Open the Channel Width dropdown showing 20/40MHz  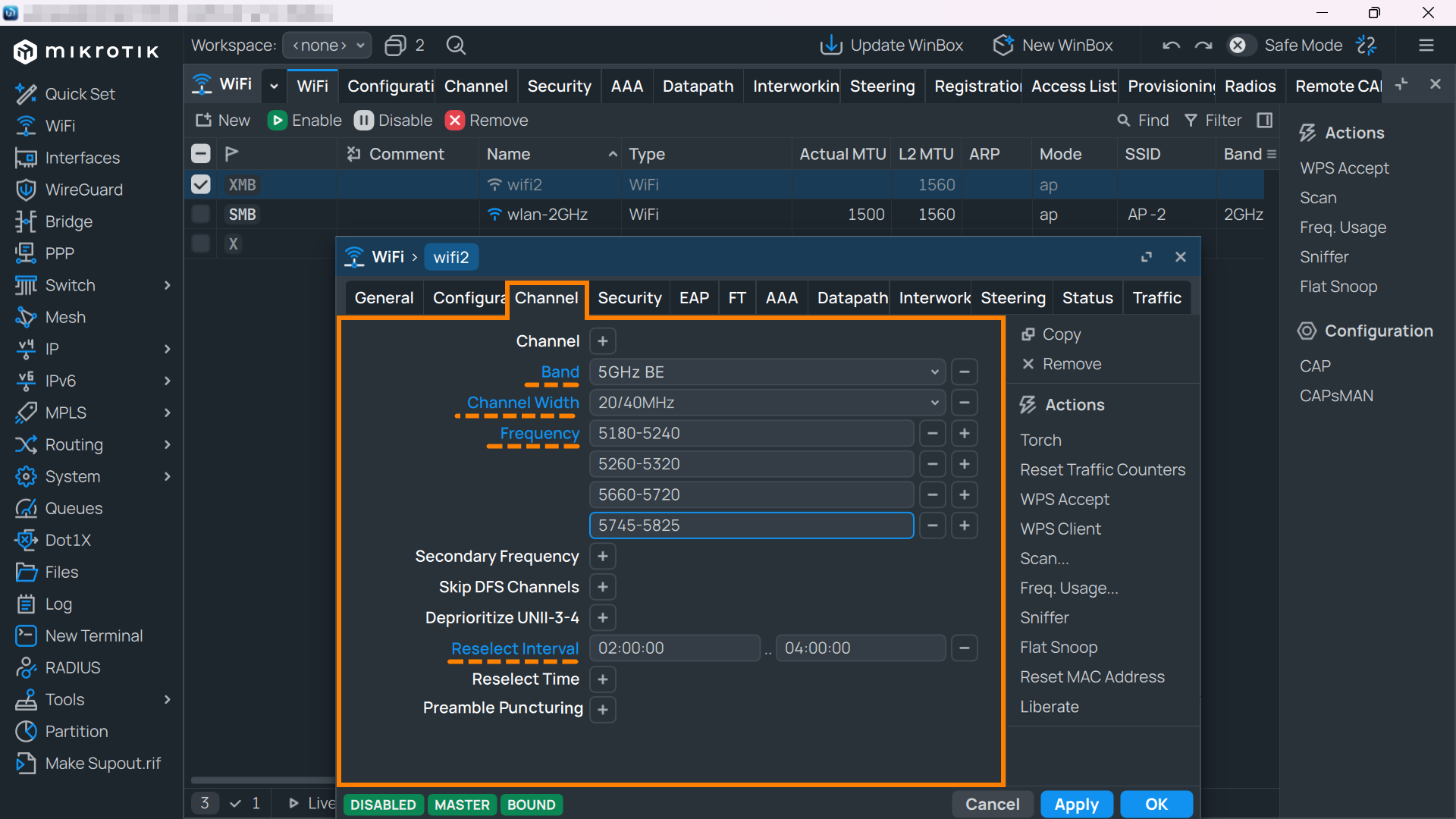[767, 403]
